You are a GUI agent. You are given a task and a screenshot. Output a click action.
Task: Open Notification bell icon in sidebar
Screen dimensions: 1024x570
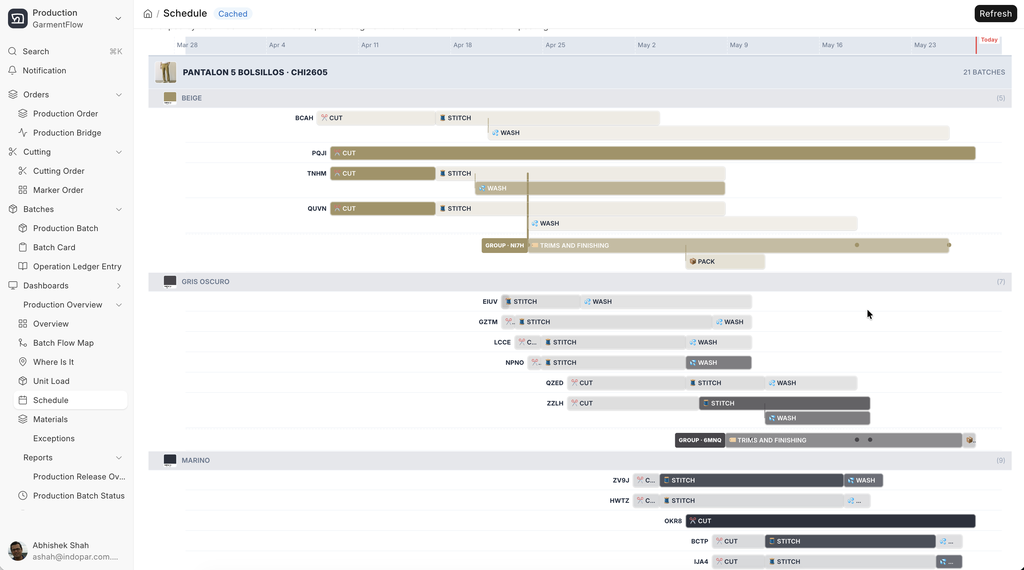[x=12, y=71]
